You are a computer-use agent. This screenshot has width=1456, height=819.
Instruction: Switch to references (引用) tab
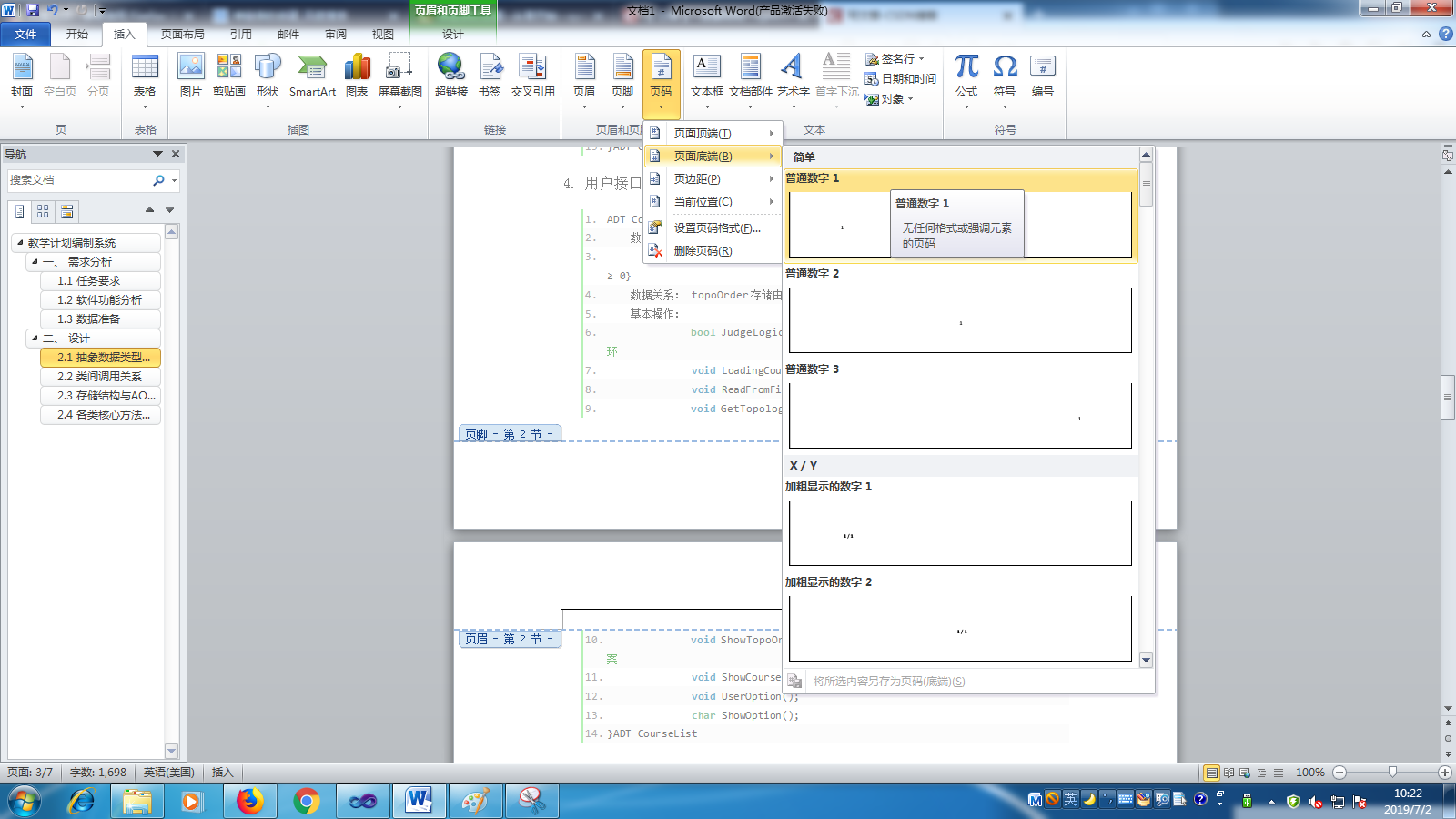click(x=241, y=34)
